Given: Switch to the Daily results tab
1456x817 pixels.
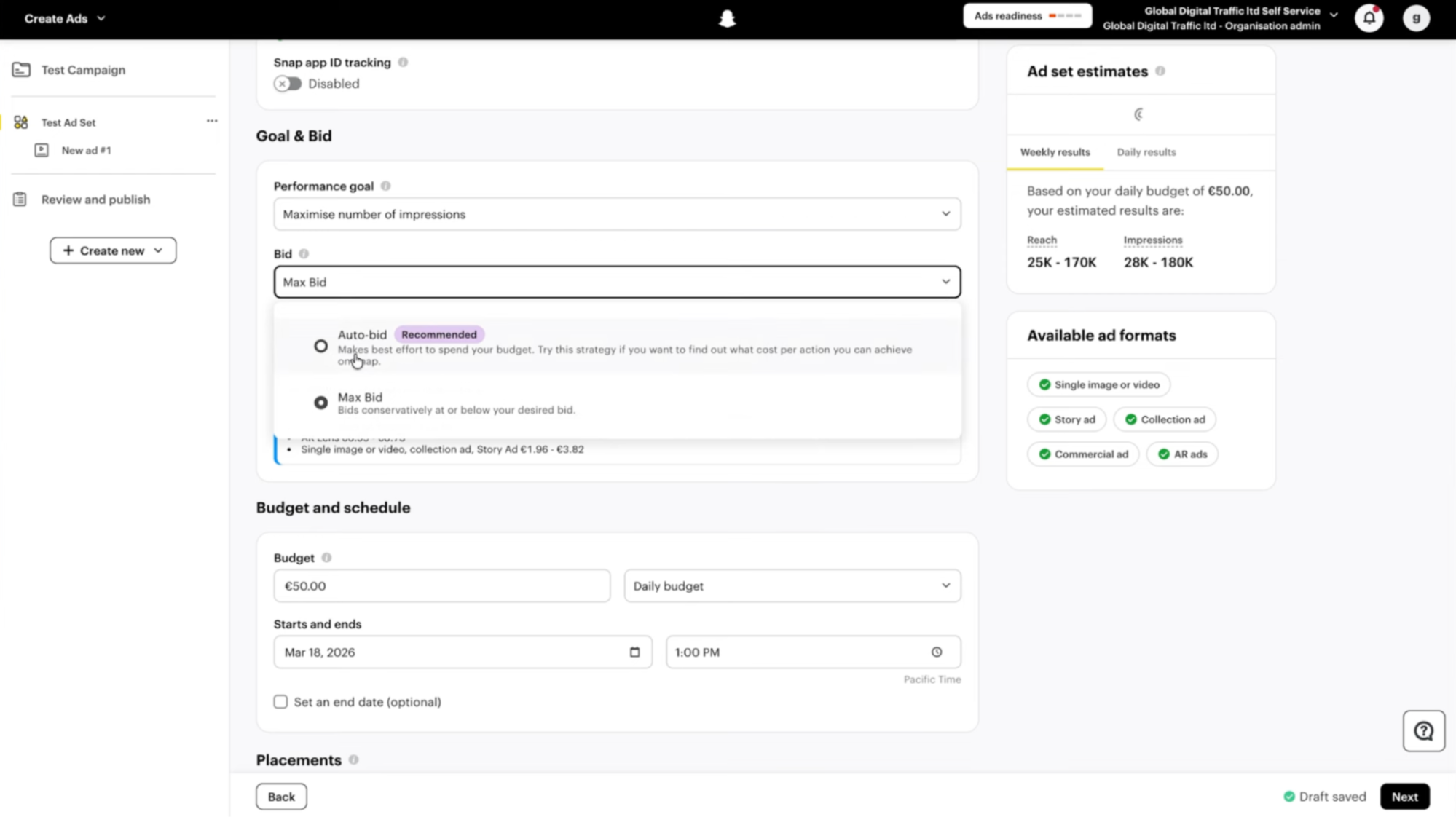Looking at the screenshot, I should [x=1146, y=152].
